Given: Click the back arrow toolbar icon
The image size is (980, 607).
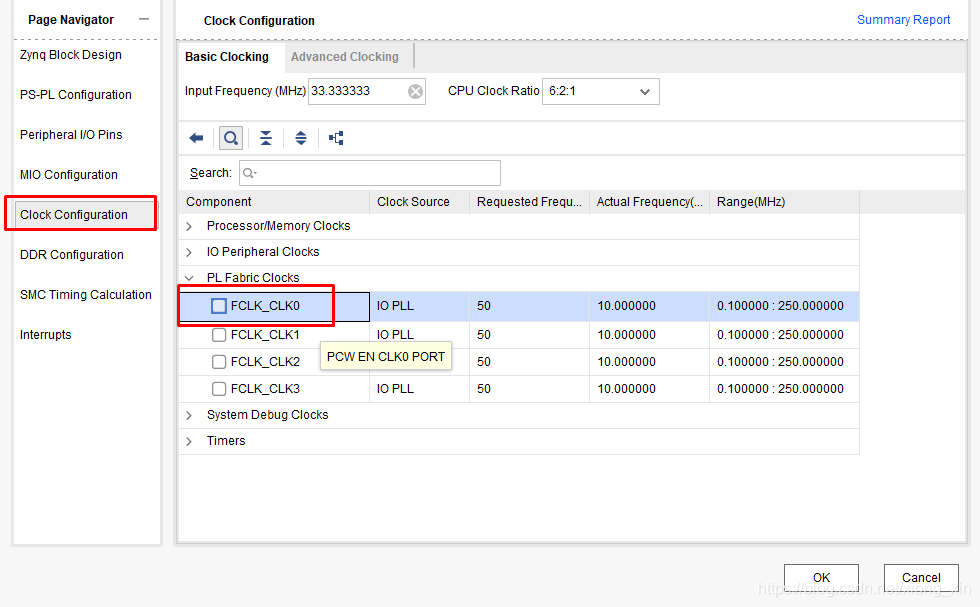Looking at the screenshot, I should click(x=196, y=138).
